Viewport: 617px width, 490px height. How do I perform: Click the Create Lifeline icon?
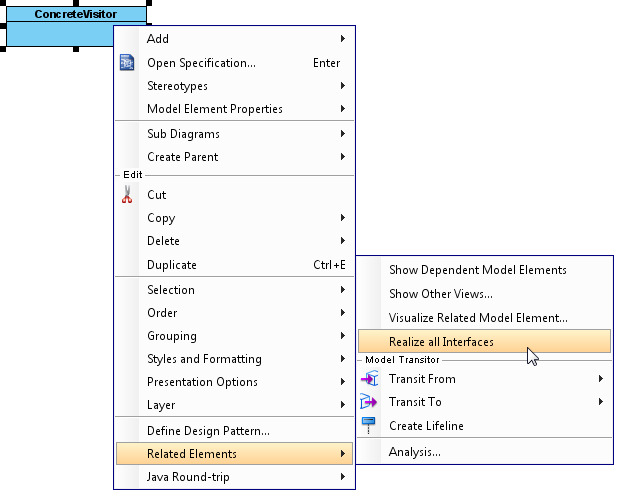click(x=368, y=425)
